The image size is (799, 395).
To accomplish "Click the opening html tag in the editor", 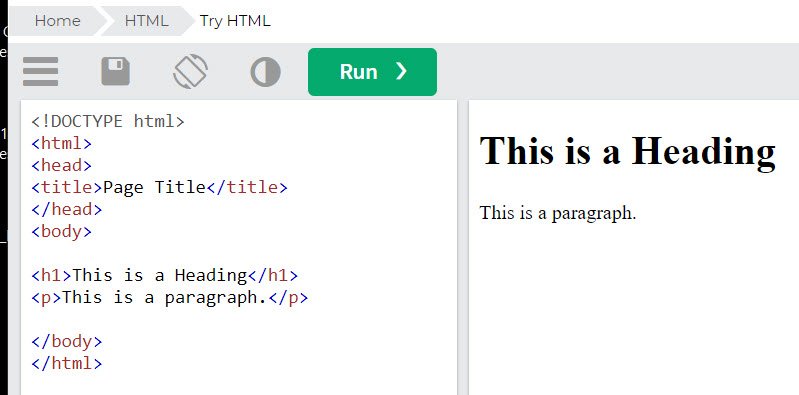I will pos(62,143).
